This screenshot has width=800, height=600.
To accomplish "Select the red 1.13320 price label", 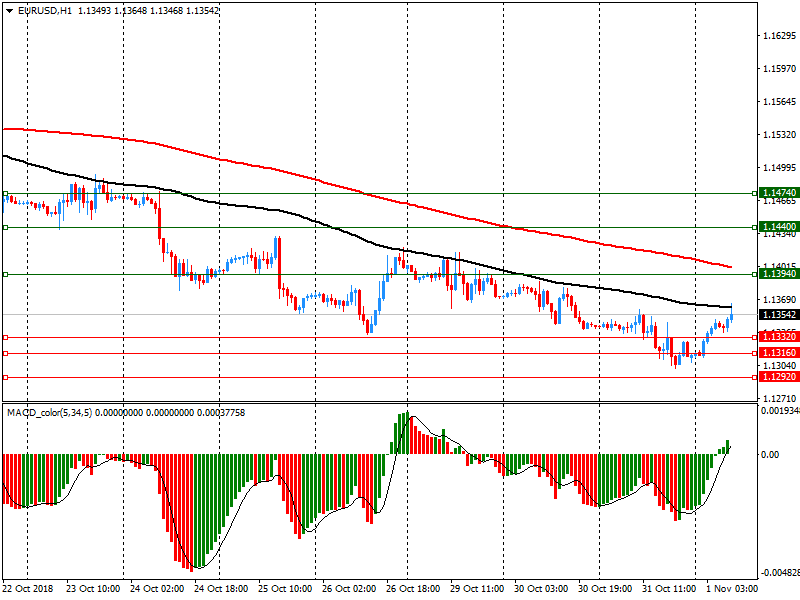I will pos(778,338).
